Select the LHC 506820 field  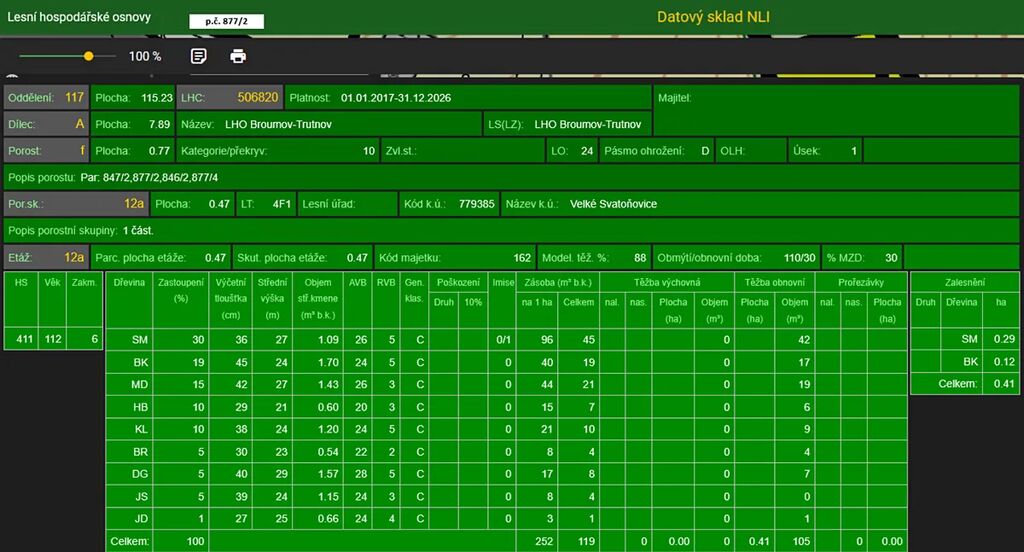[x=230, y=98]
